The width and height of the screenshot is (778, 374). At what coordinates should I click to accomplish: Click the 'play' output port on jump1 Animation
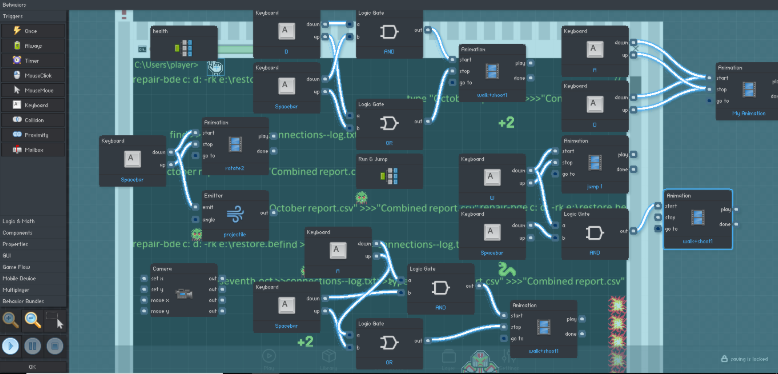click(x=634, y=154)
